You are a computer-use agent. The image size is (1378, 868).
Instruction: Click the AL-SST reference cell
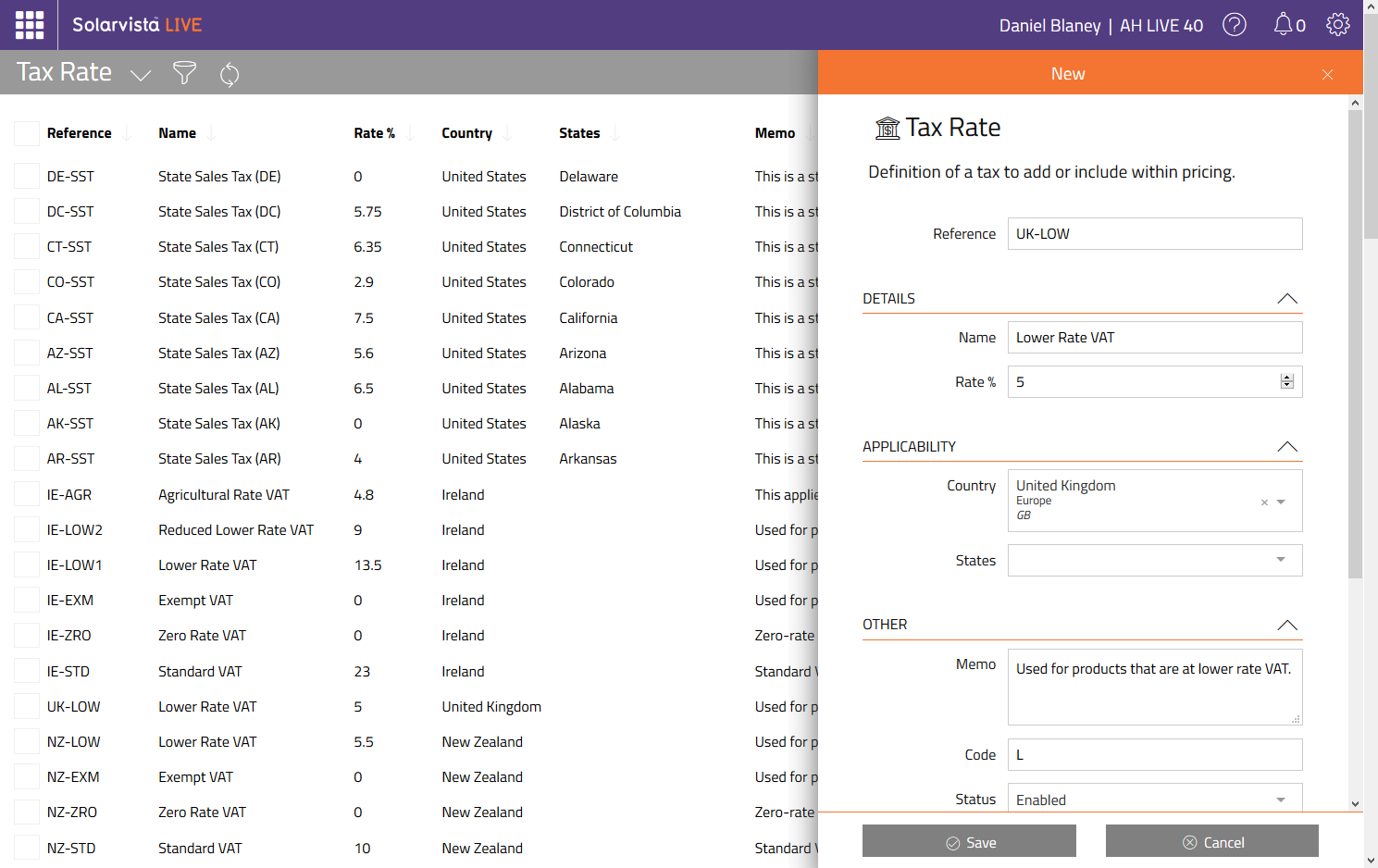point(69,388)
